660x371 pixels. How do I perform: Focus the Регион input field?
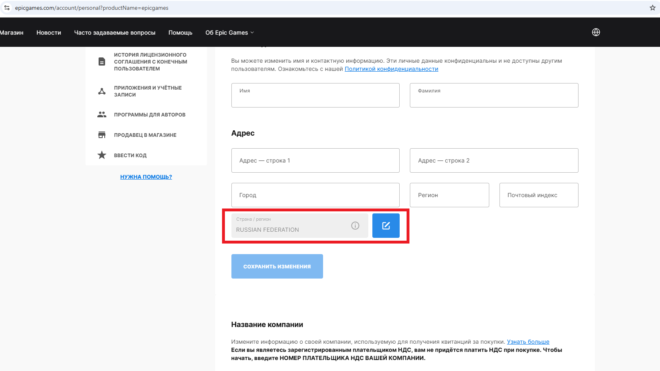(450, 195)
